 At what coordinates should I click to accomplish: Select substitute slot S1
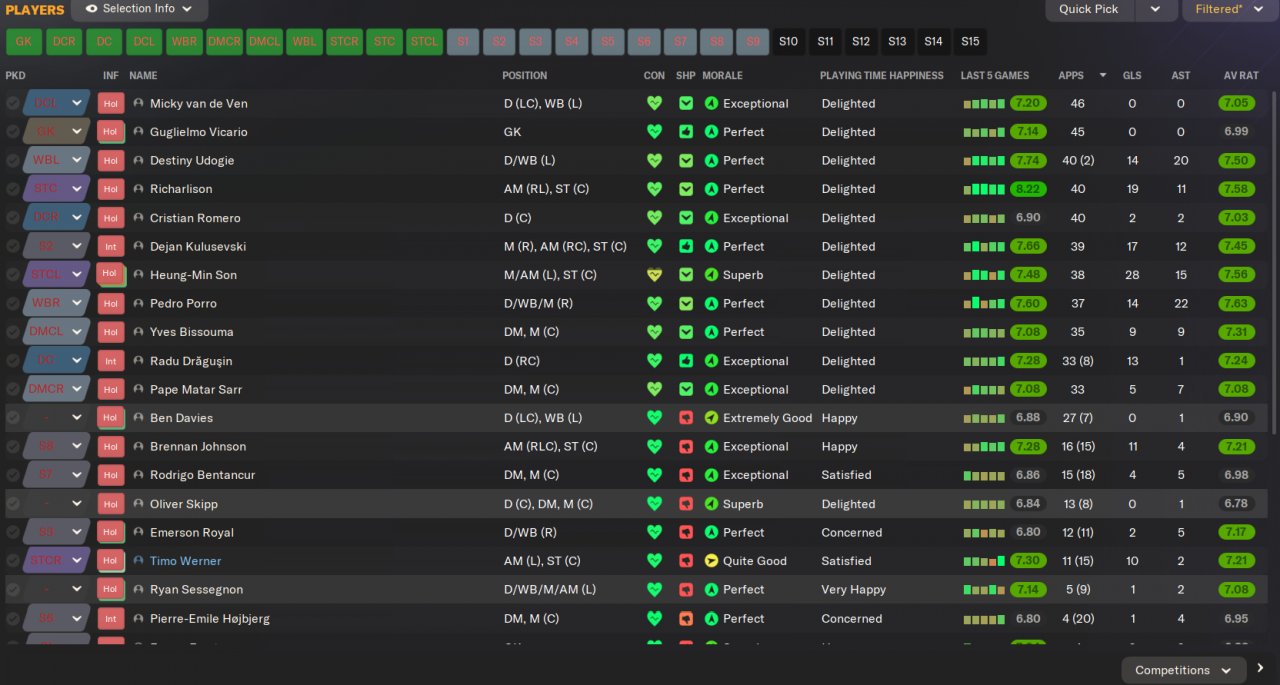(x=463, y=42)
